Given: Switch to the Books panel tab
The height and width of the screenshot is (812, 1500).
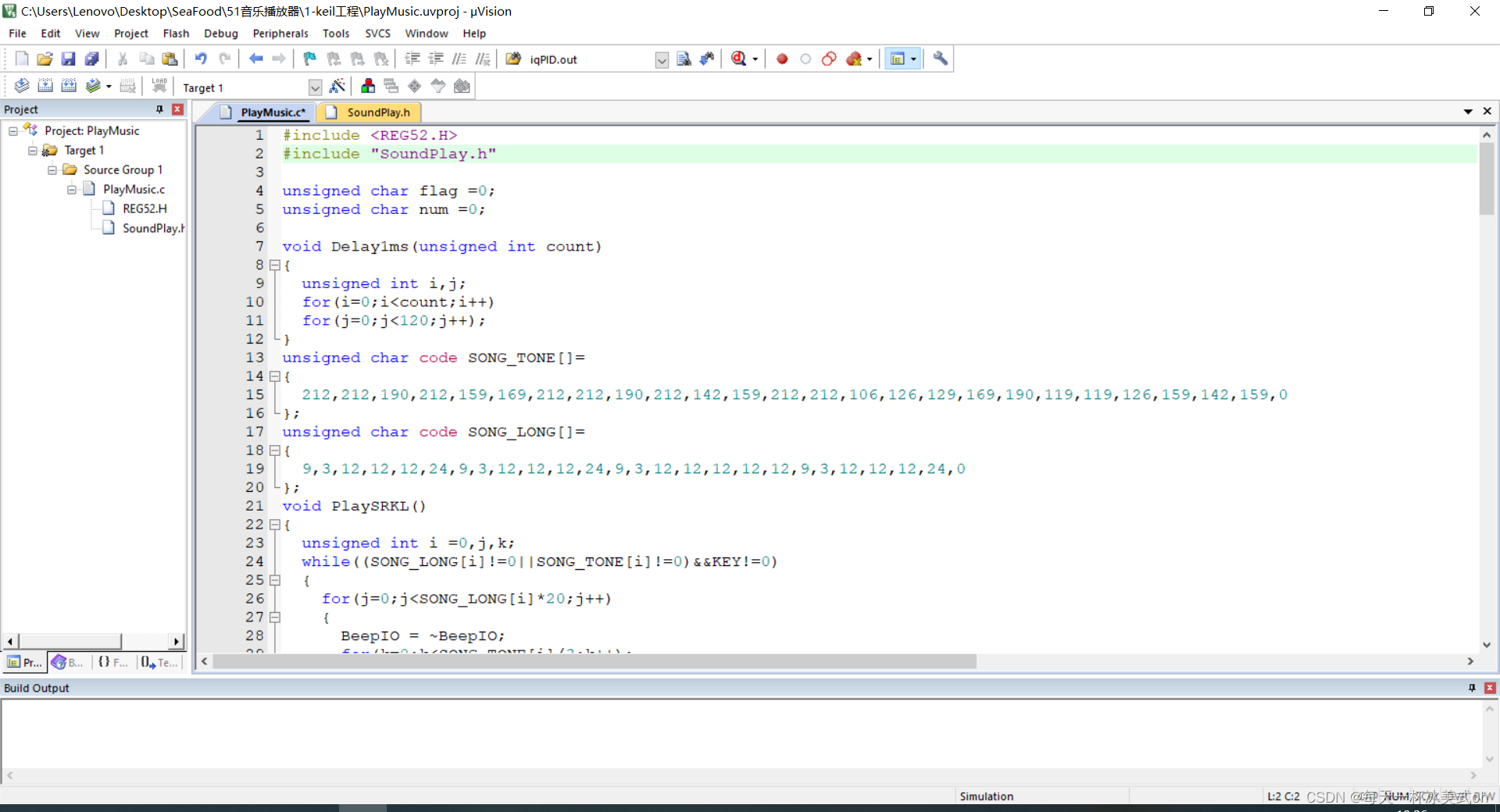Looking at the screenshot, I should click(69, 662).
